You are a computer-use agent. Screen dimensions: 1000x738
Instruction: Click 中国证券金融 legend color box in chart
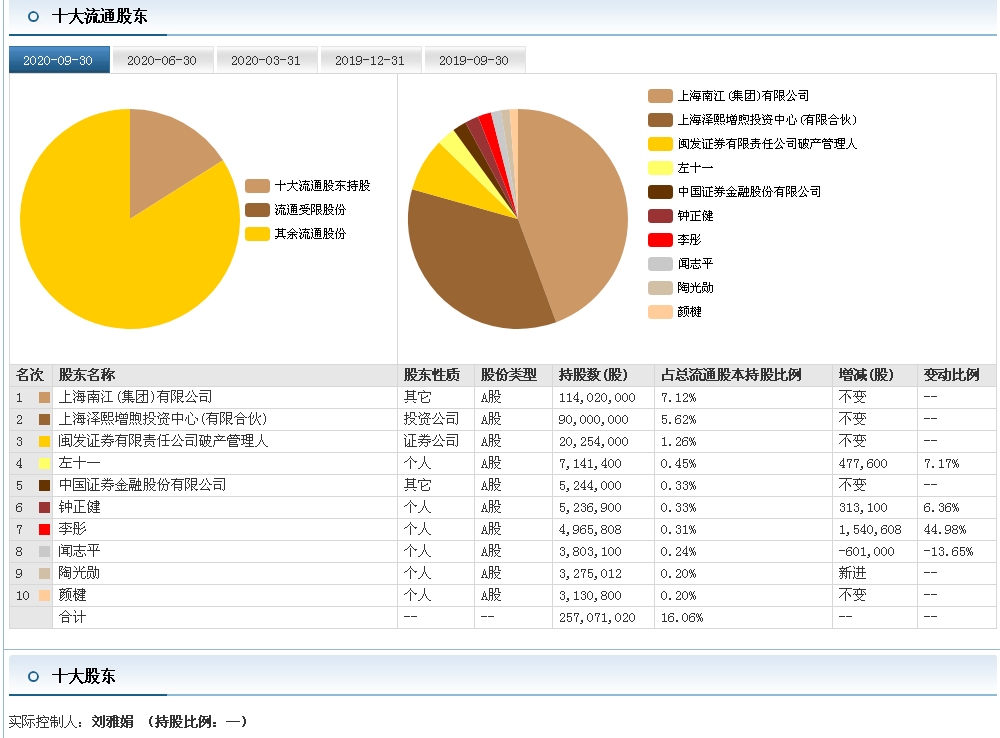tap(660, 192)
